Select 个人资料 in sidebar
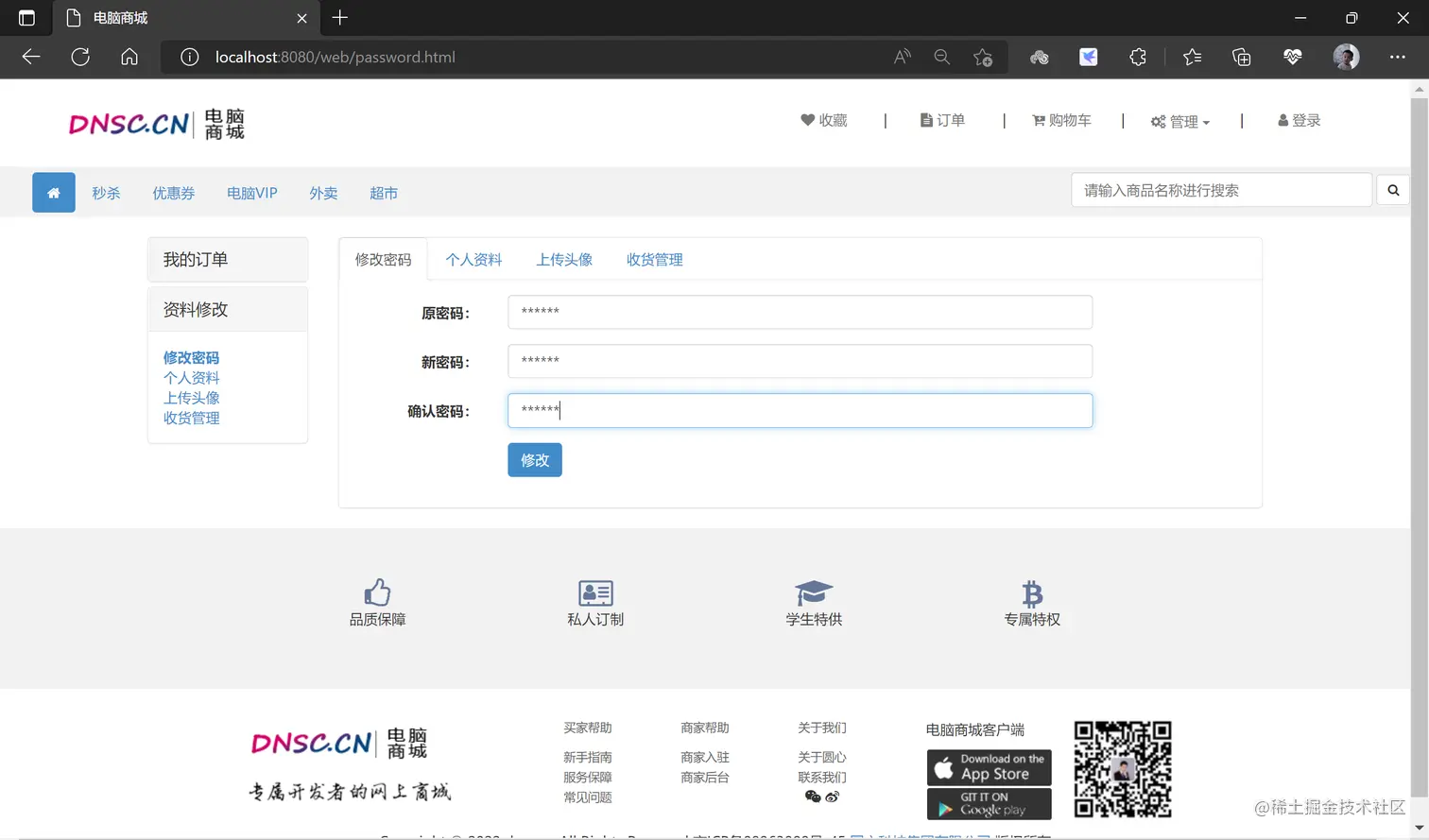This screenshot has height=840, width=1429. [x=191, y=378]
